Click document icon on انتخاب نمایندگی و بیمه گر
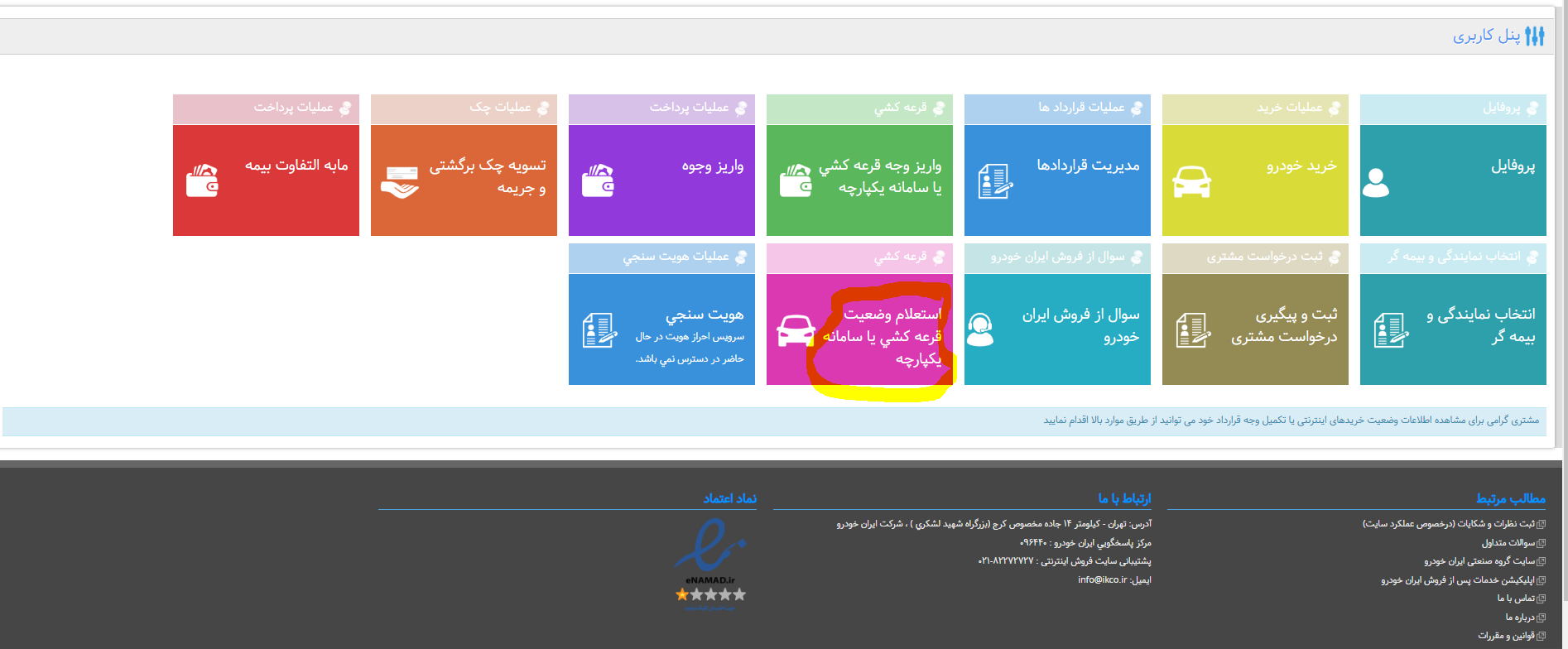 1391,330
